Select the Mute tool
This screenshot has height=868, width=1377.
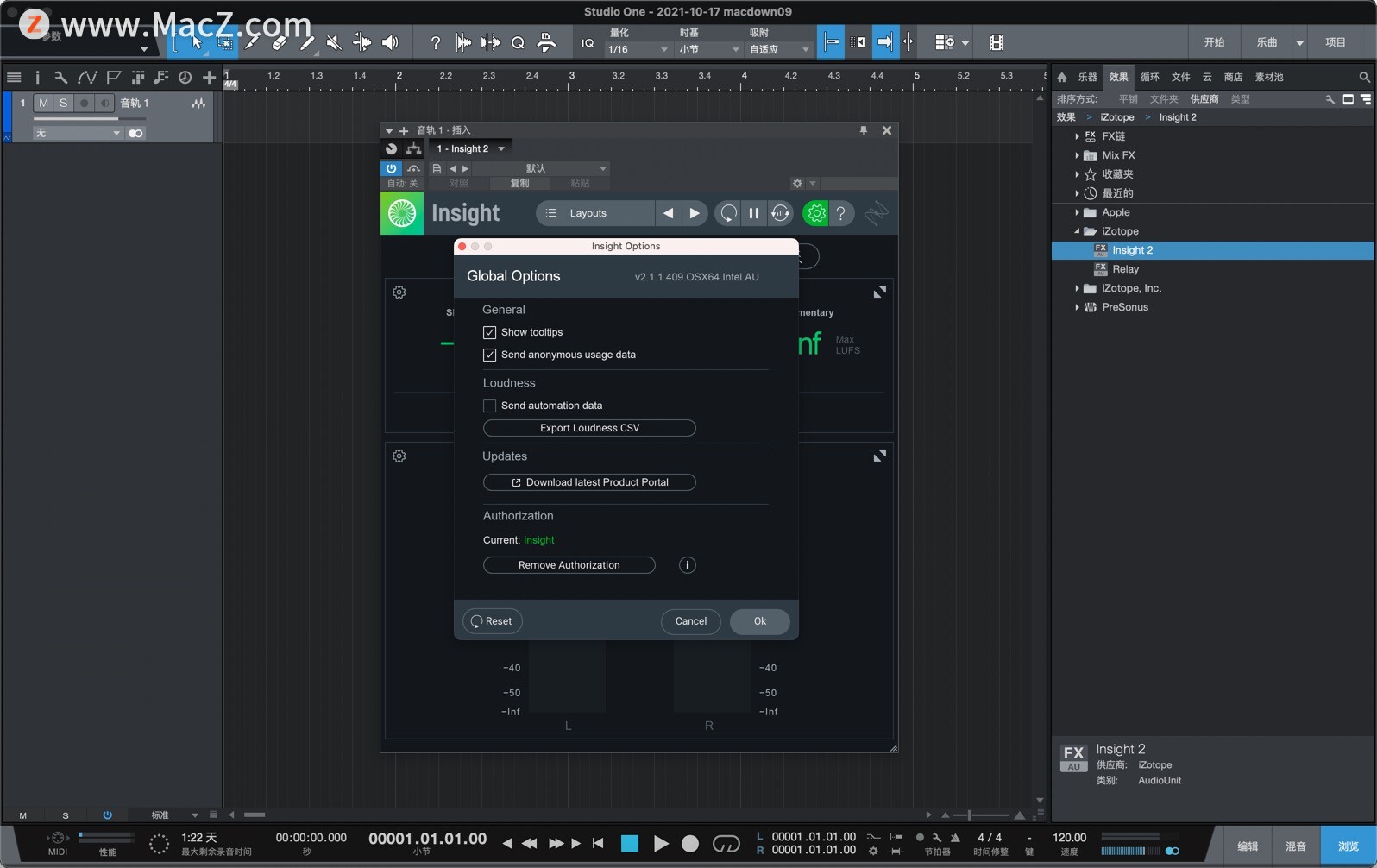click(335, 42)
